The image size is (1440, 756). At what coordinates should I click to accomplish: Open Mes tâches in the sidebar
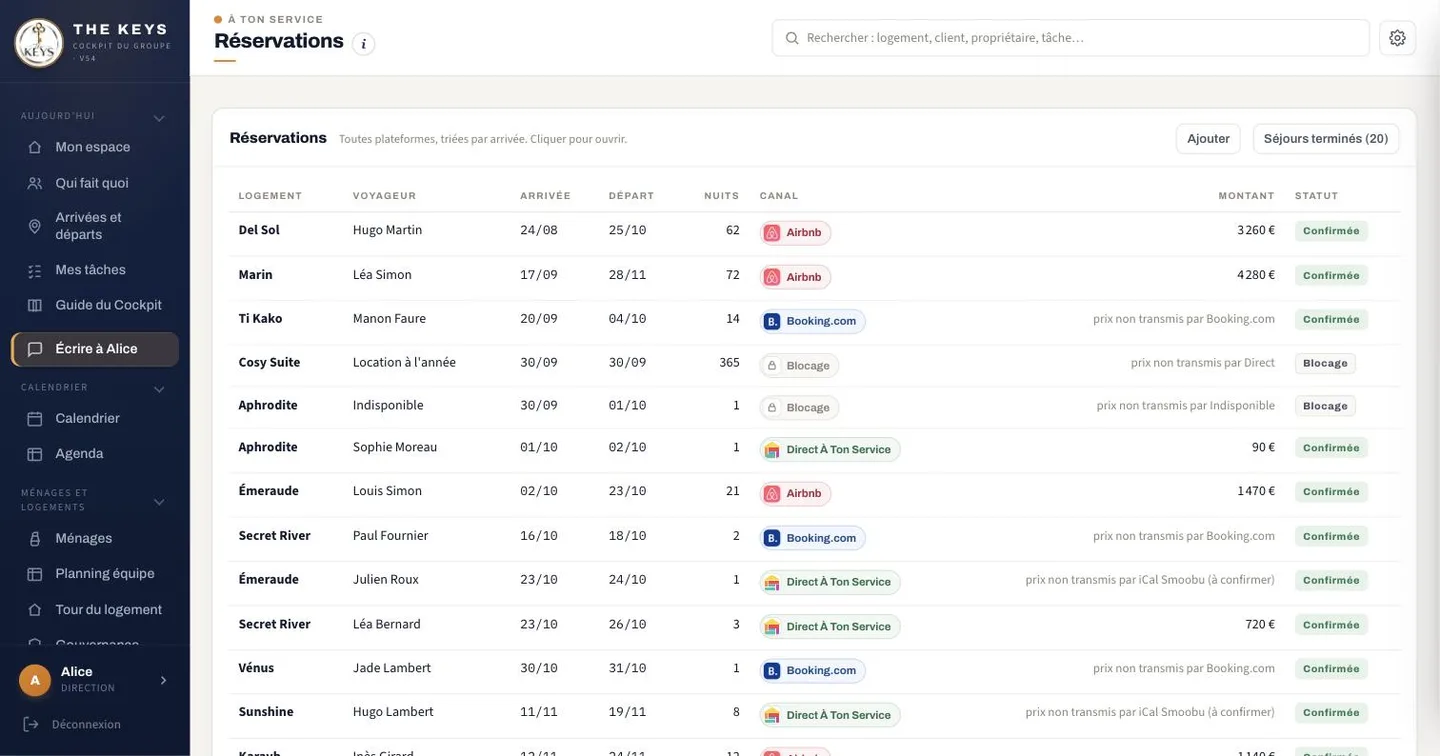(95, 270)
